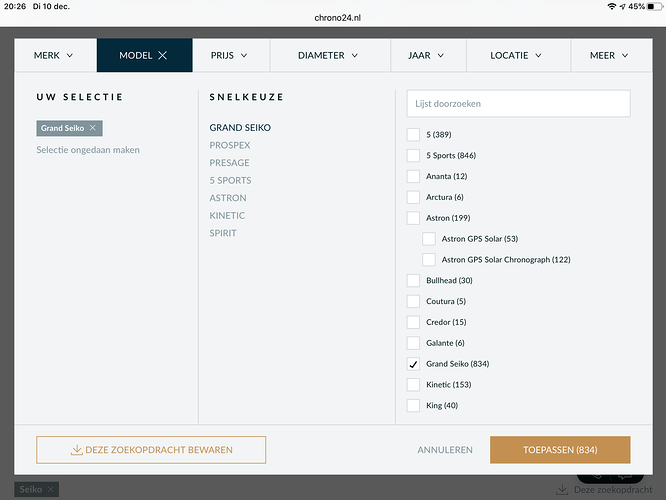Open the DIAMETER filter dropdown
The image size is (666, 500).
(328, 55)
